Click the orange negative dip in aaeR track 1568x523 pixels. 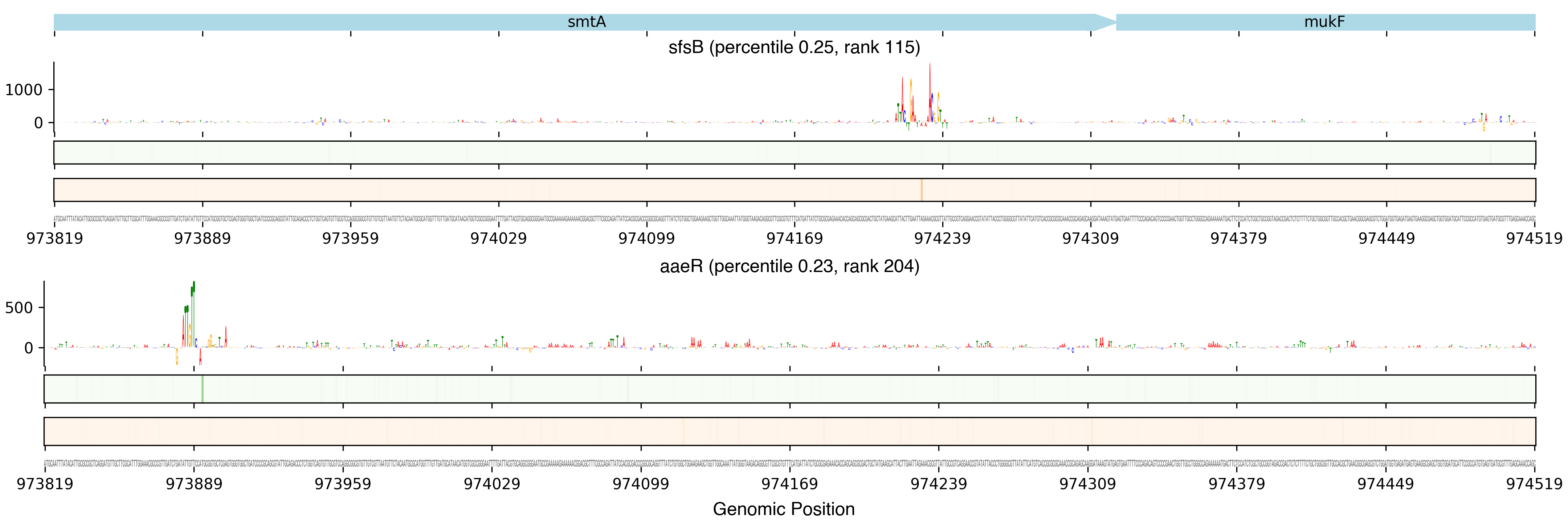pos(177,357)
